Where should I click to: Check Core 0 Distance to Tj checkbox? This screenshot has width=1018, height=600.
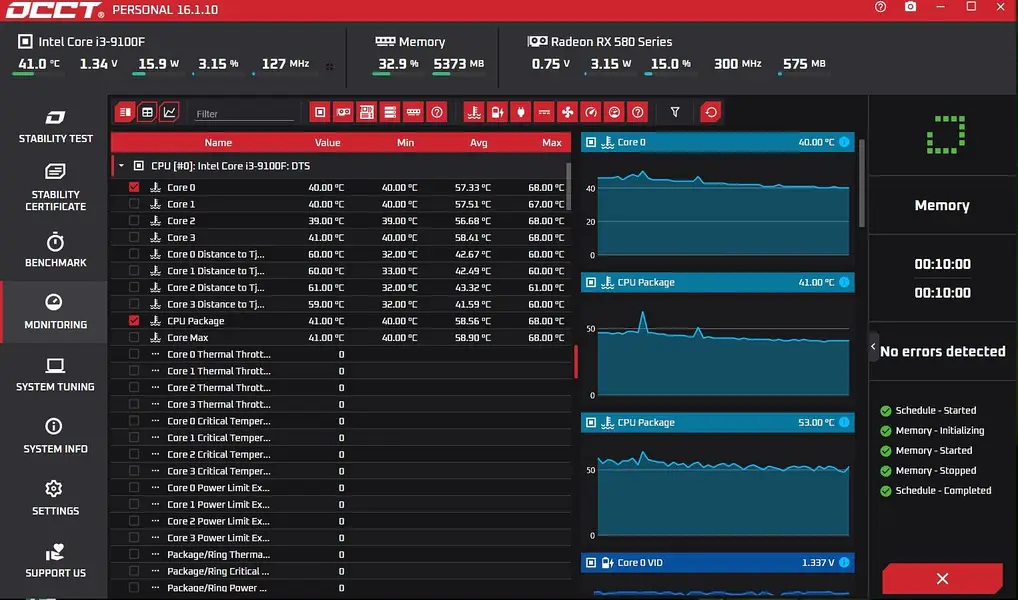click(134, 254)
